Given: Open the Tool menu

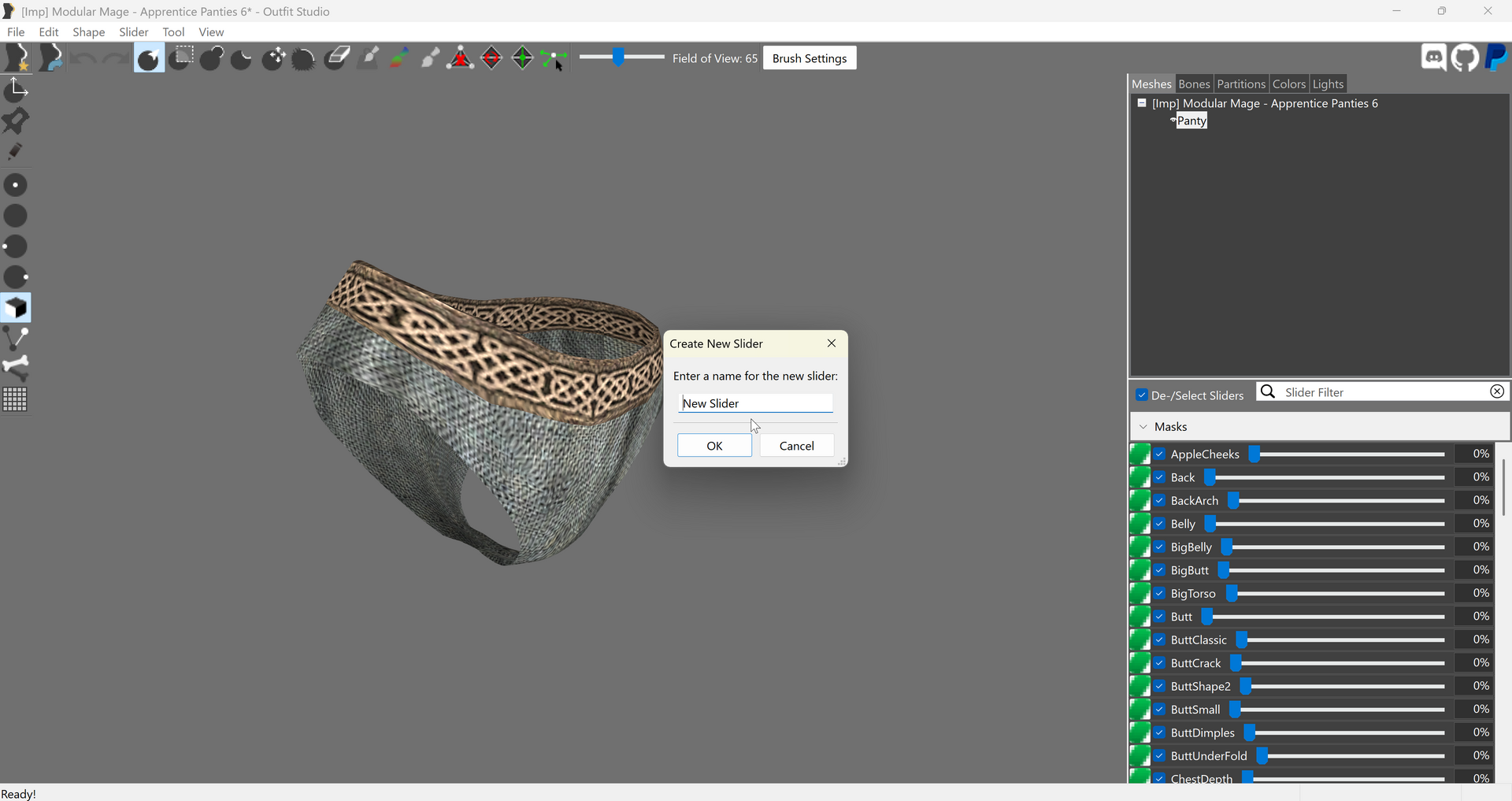Looking at the screenshot, I should [x=173, y=32].
